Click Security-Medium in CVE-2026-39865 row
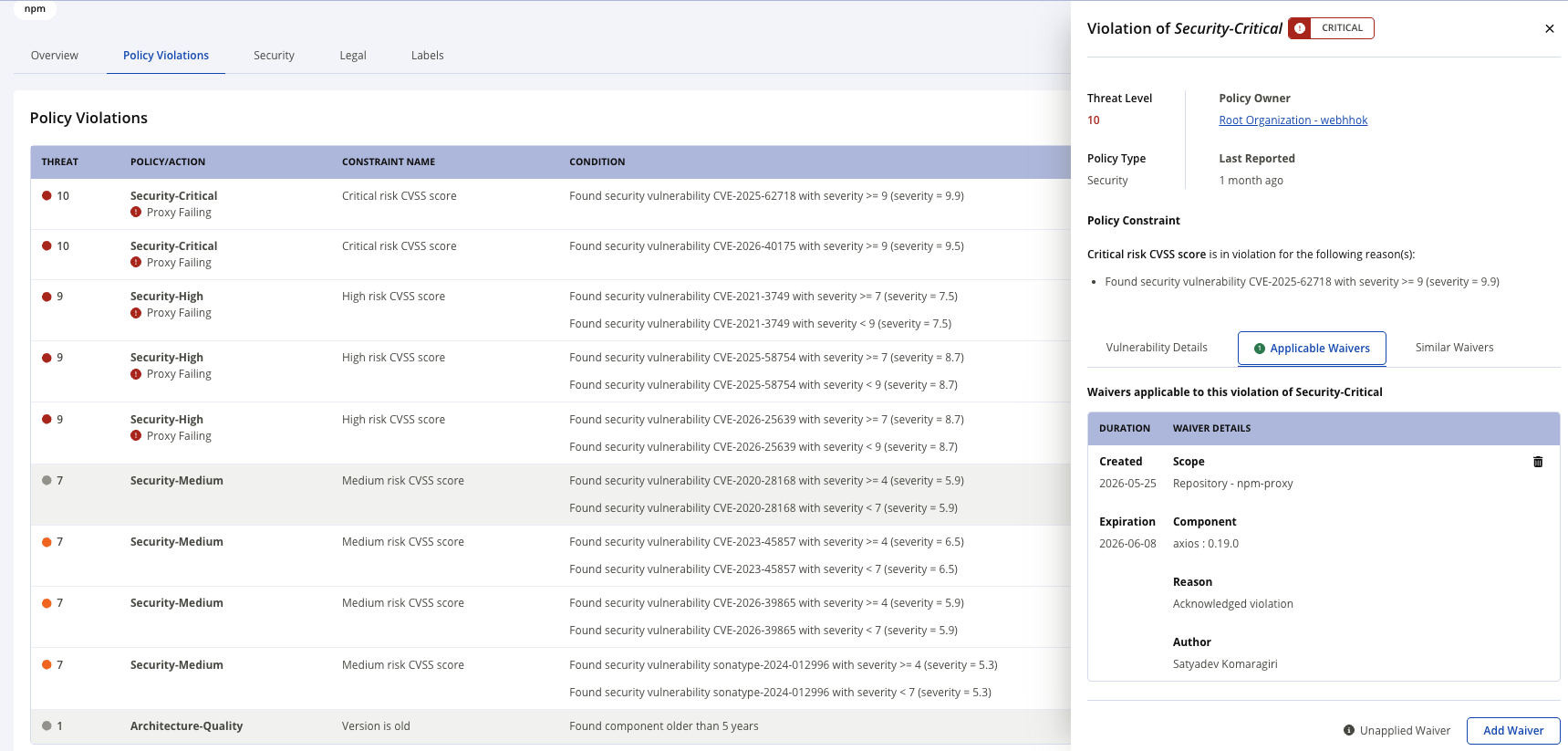Image resolution: width=1568 pixels, height=751 pixels. tap(177, 603)
